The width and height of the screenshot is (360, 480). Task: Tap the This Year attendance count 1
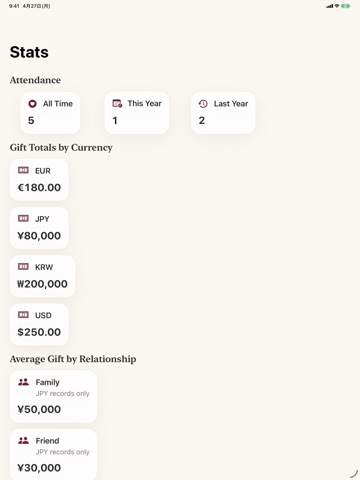pos(115,120)
